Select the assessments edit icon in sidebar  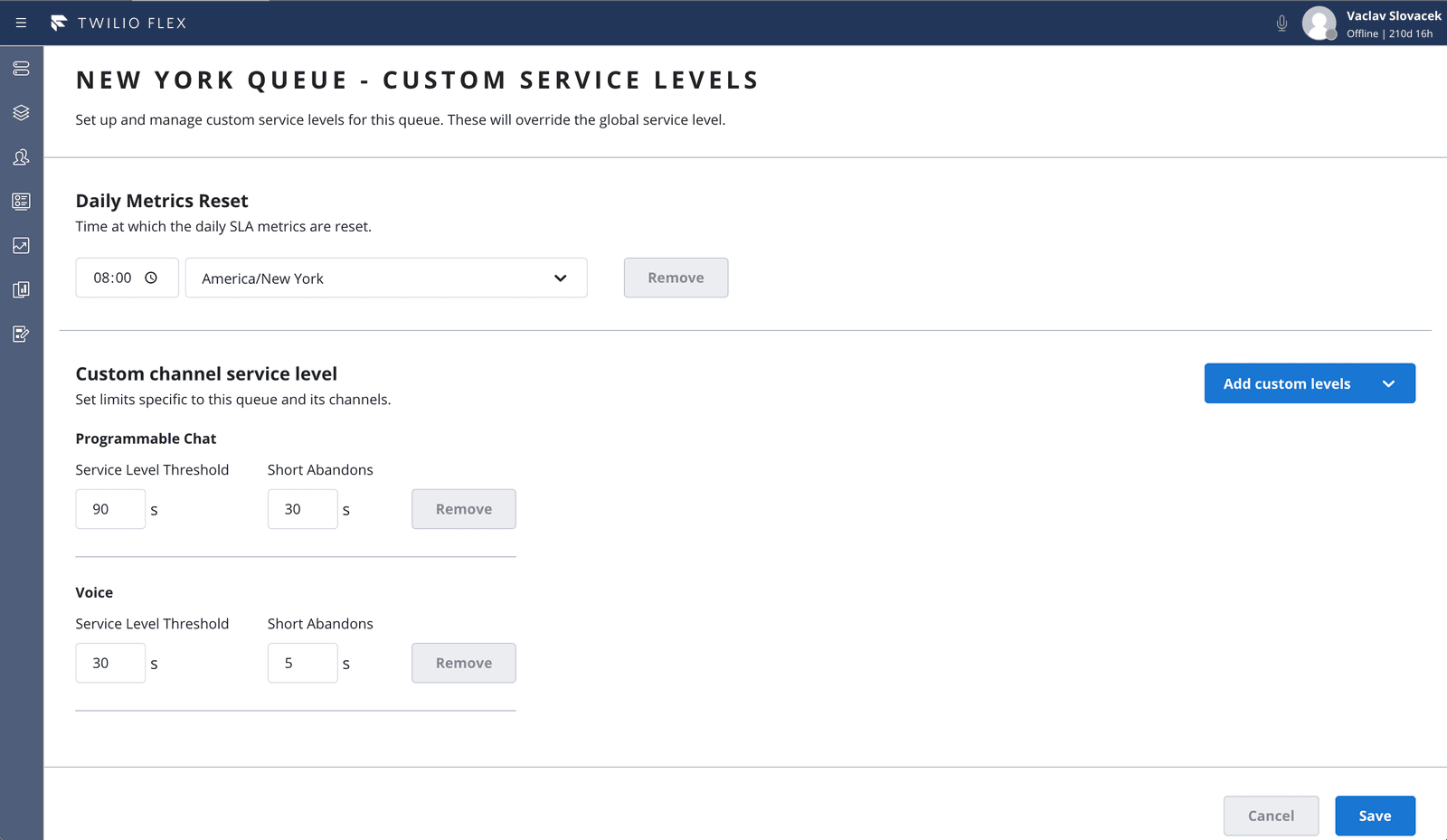coord(21,334)
